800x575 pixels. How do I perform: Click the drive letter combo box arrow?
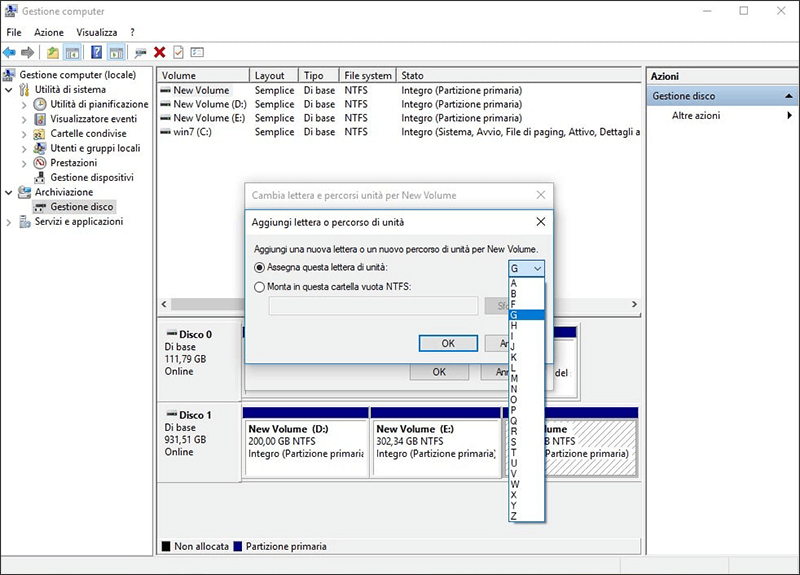point(538,268)
